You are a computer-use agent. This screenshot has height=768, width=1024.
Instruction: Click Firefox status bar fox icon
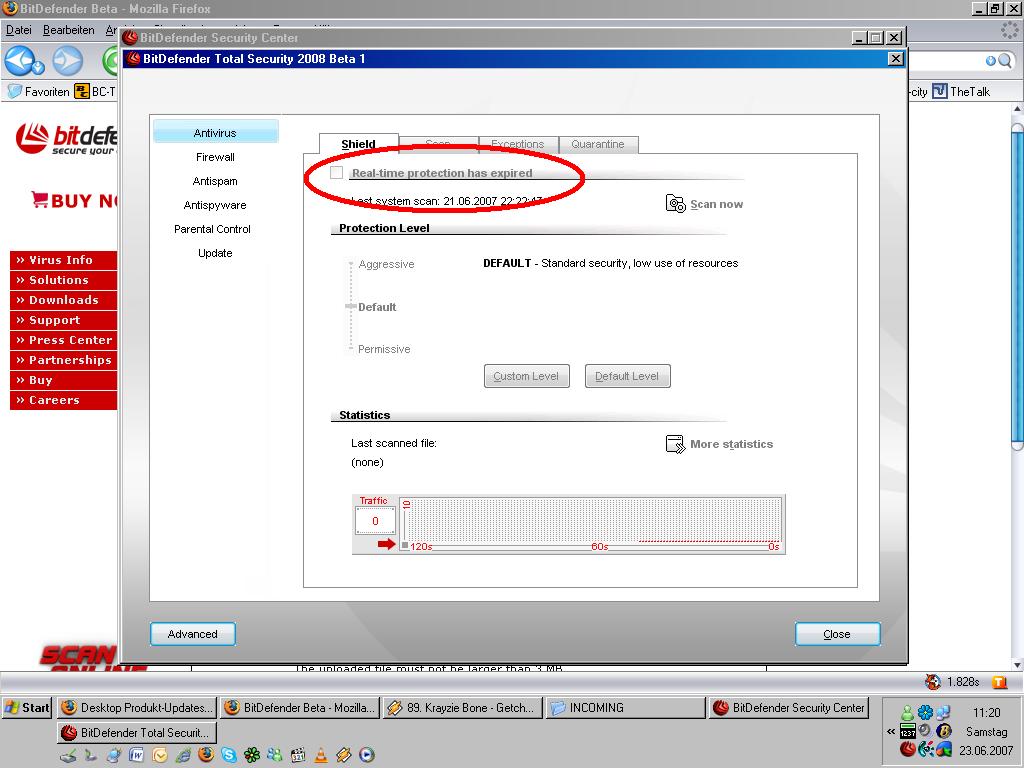coord(933,682)
